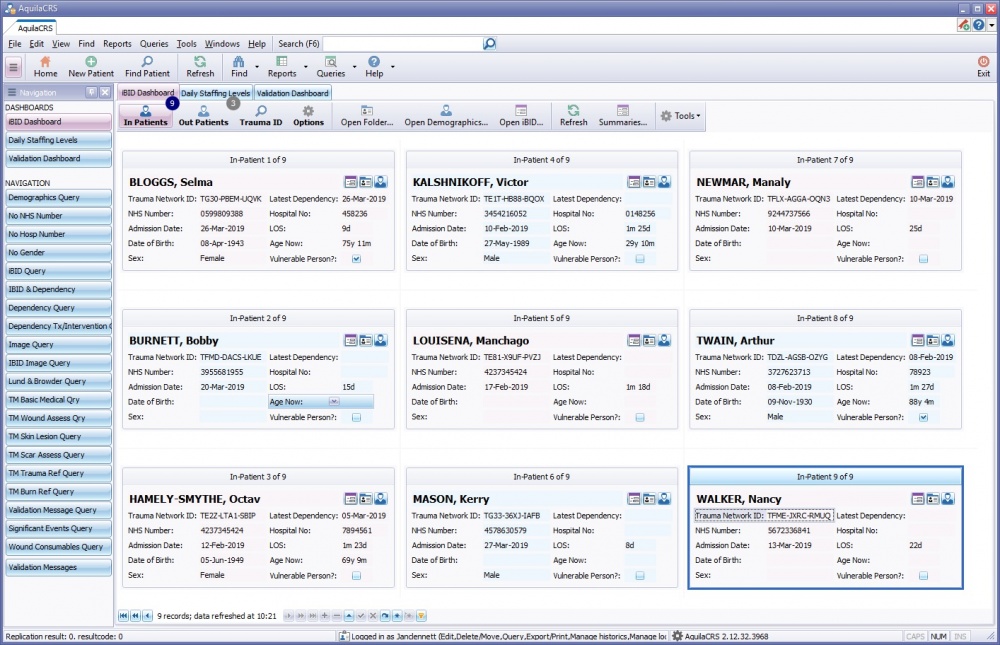The width and height of the screenshot is (1000, 645).
Task: Enable Vulnerable Person for WALKER, Nancy
Action: (x=923, y=576)
